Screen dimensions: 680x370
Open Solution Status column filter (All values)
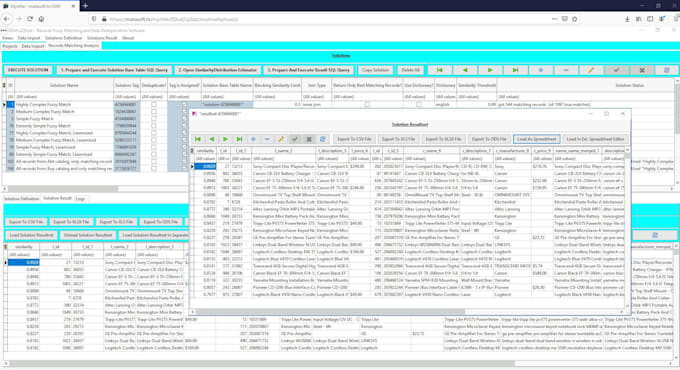(585, 97)
